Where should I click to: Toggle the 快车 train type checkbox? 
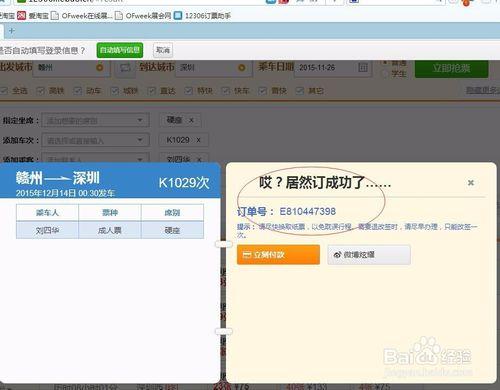click(x=226, y=90)
